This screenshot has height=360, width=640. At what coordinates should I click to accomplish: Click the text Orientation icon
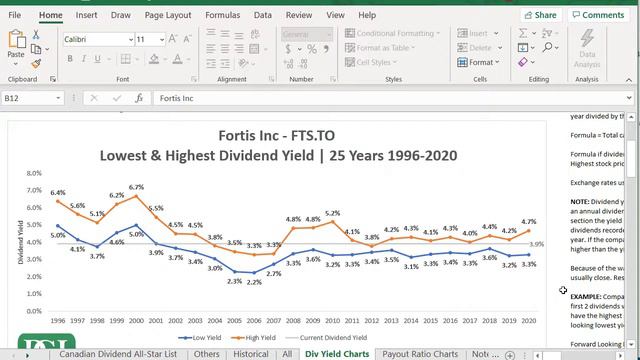tap(243, 63)
